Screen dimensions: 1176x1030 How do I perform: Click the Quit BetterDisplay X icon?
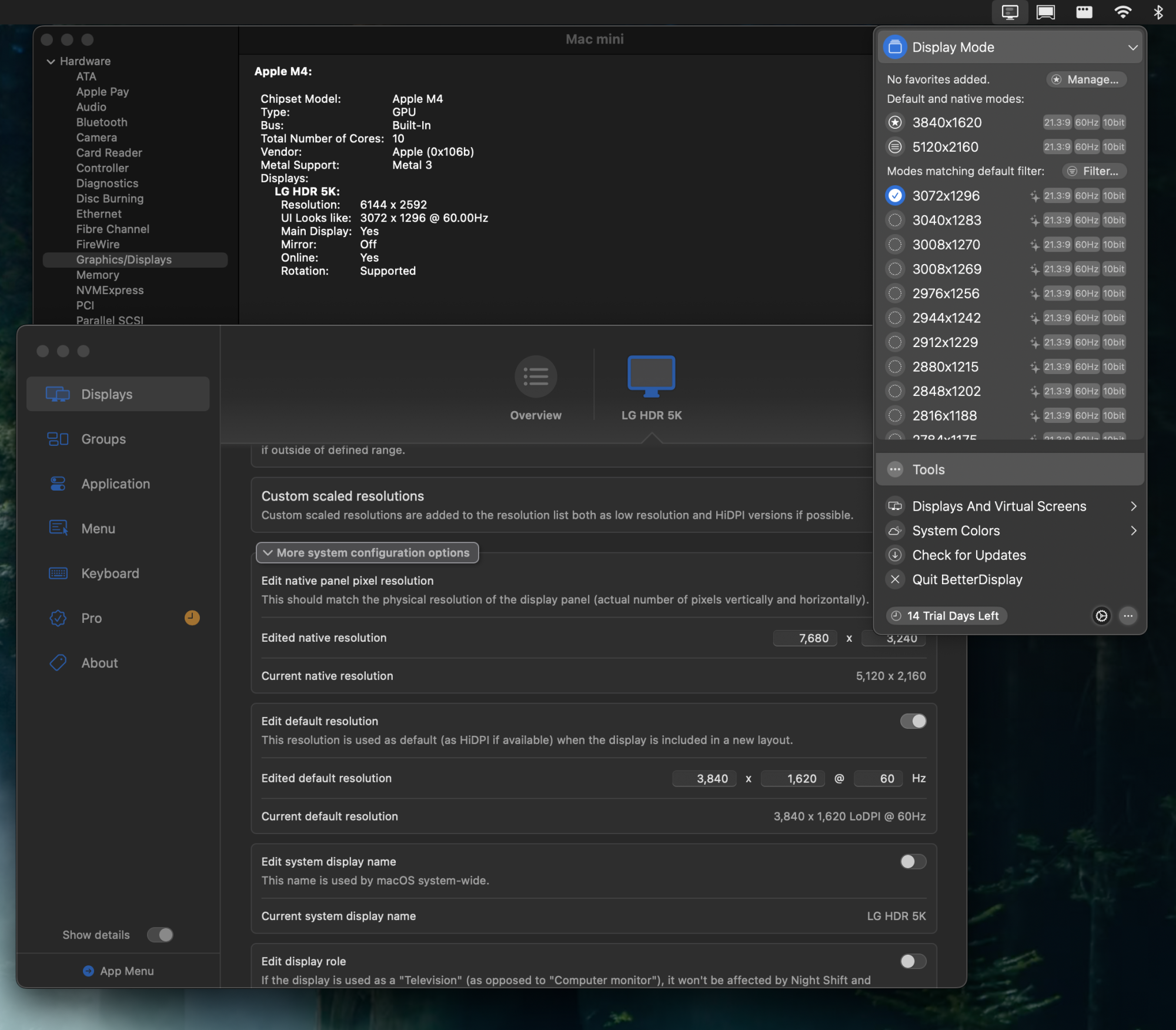[895, 579]
